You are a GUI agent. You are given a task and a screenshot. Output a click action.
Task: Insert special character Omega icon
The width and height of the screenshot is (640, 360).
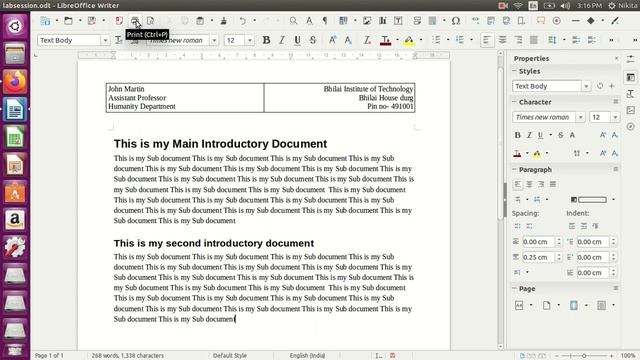pyautogui.click(x=456, y=20)
